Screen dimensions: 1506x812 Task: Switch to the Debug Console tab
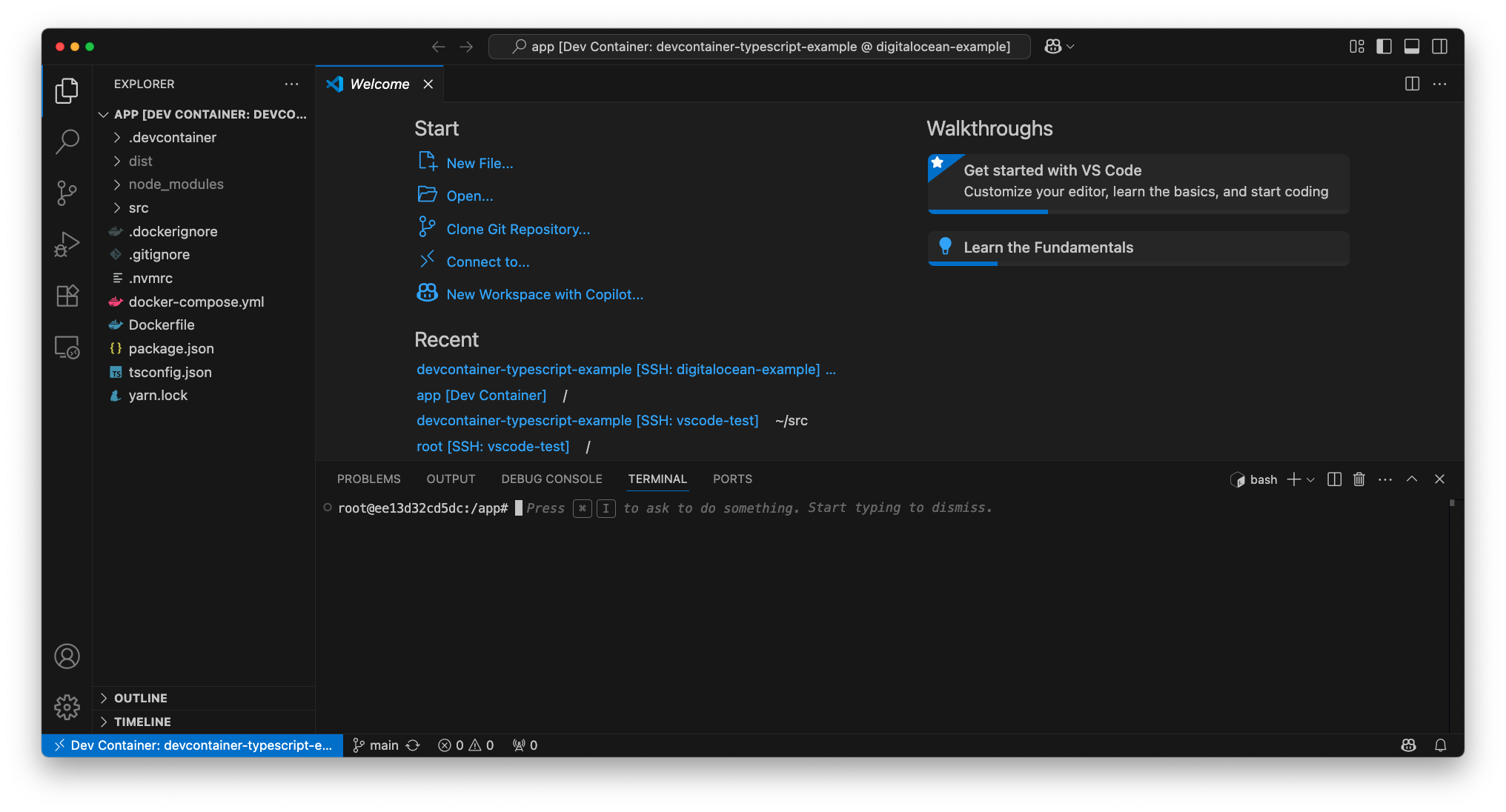pyautogui.click(x=551, y=479)
